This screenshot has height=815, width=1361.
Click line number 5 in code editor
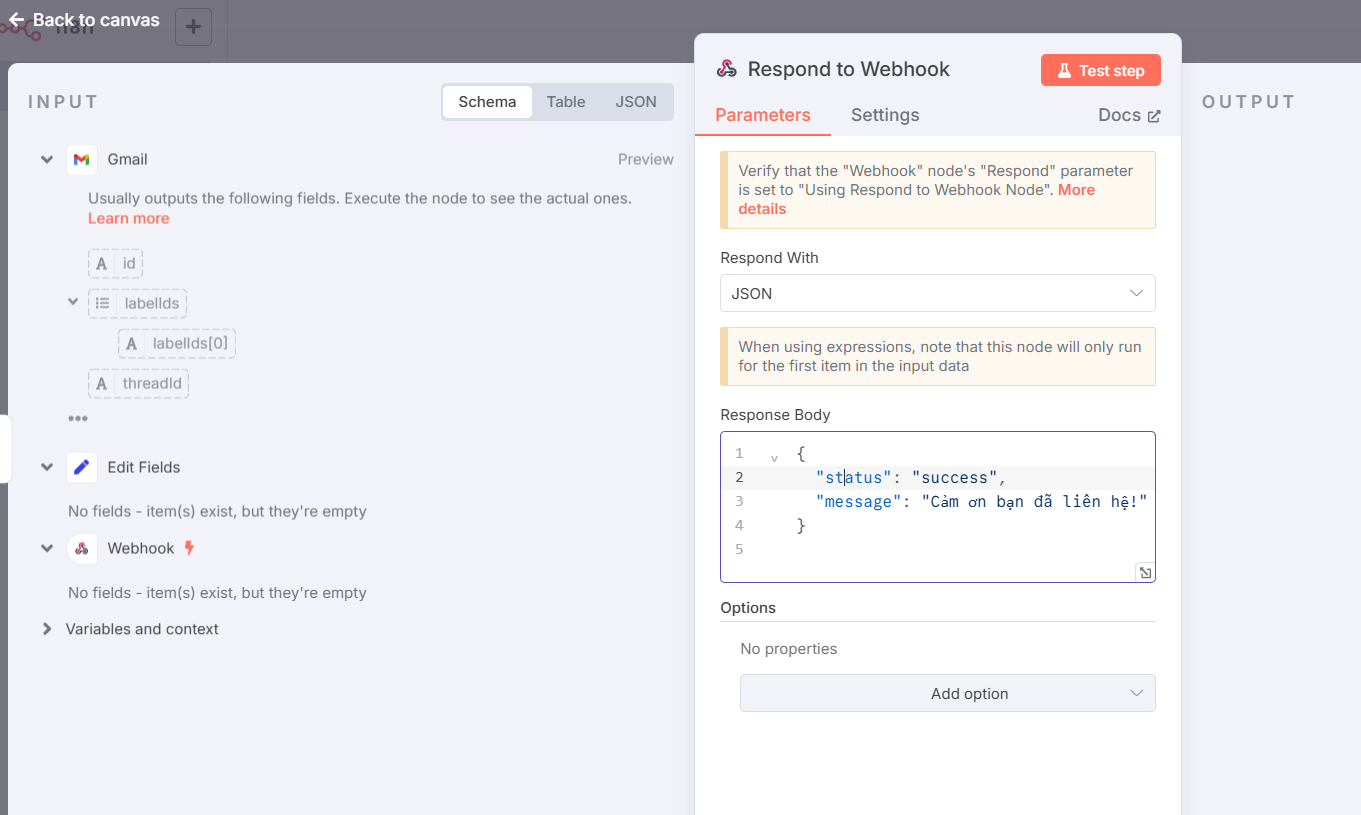pos(739,549)
